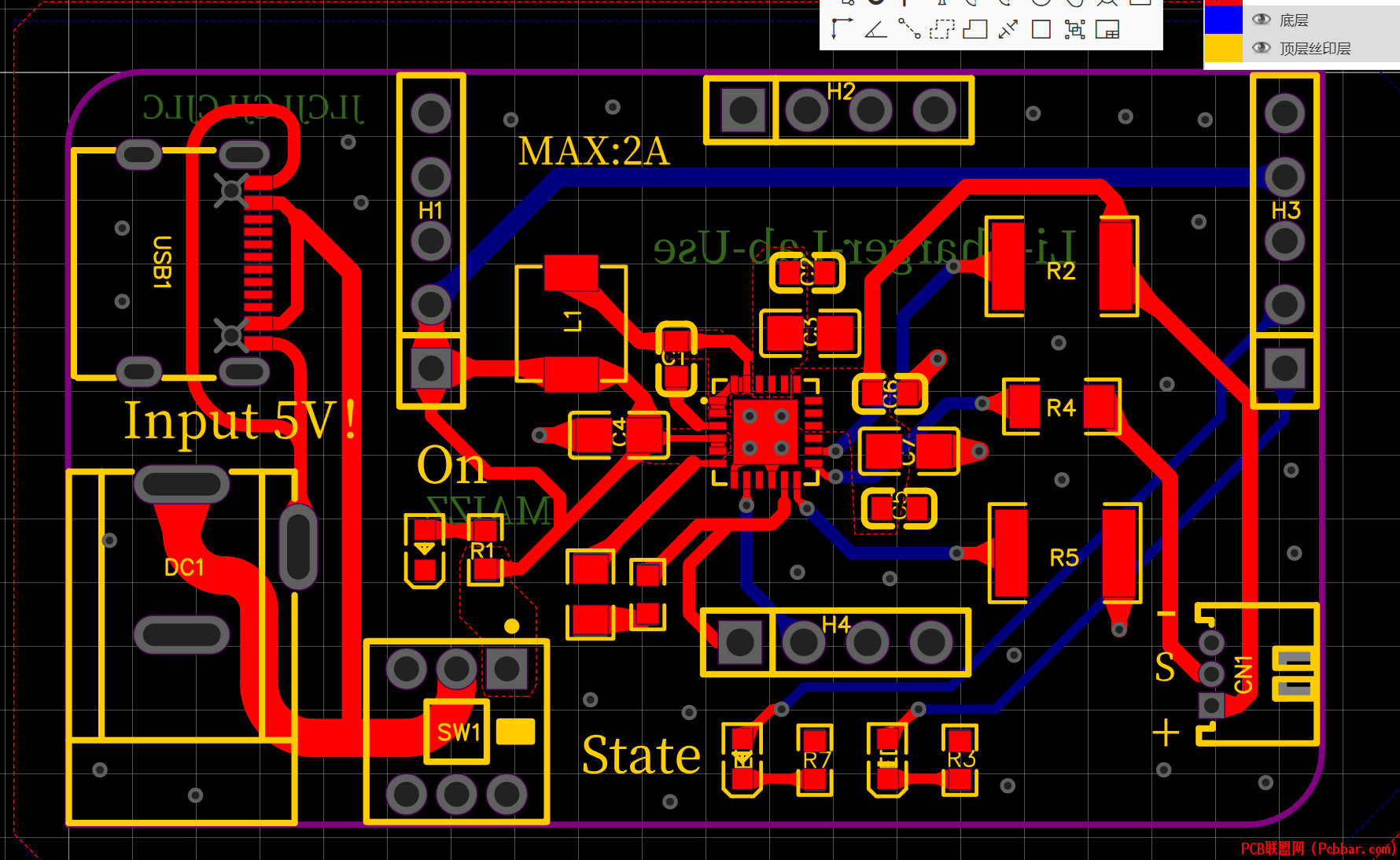This screenshot has width=1400, height=860.
Task: Hide the 底层 bottom layer
Action: tap(1261, 20)
